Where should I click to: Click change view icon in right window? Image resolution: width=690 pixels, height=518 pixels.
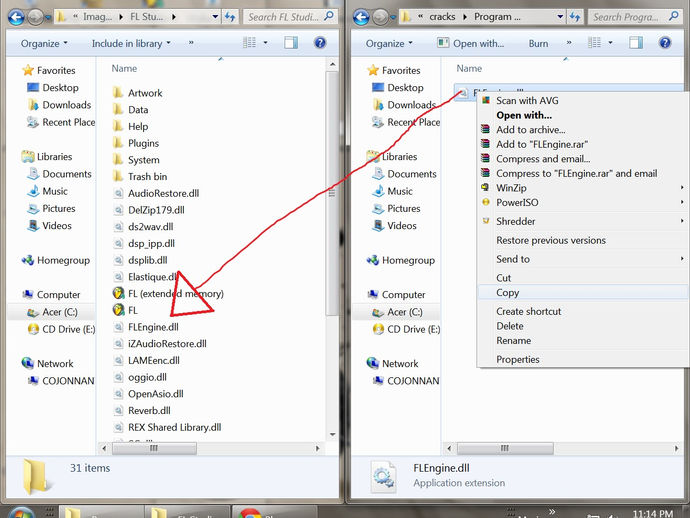coord(595,43)
